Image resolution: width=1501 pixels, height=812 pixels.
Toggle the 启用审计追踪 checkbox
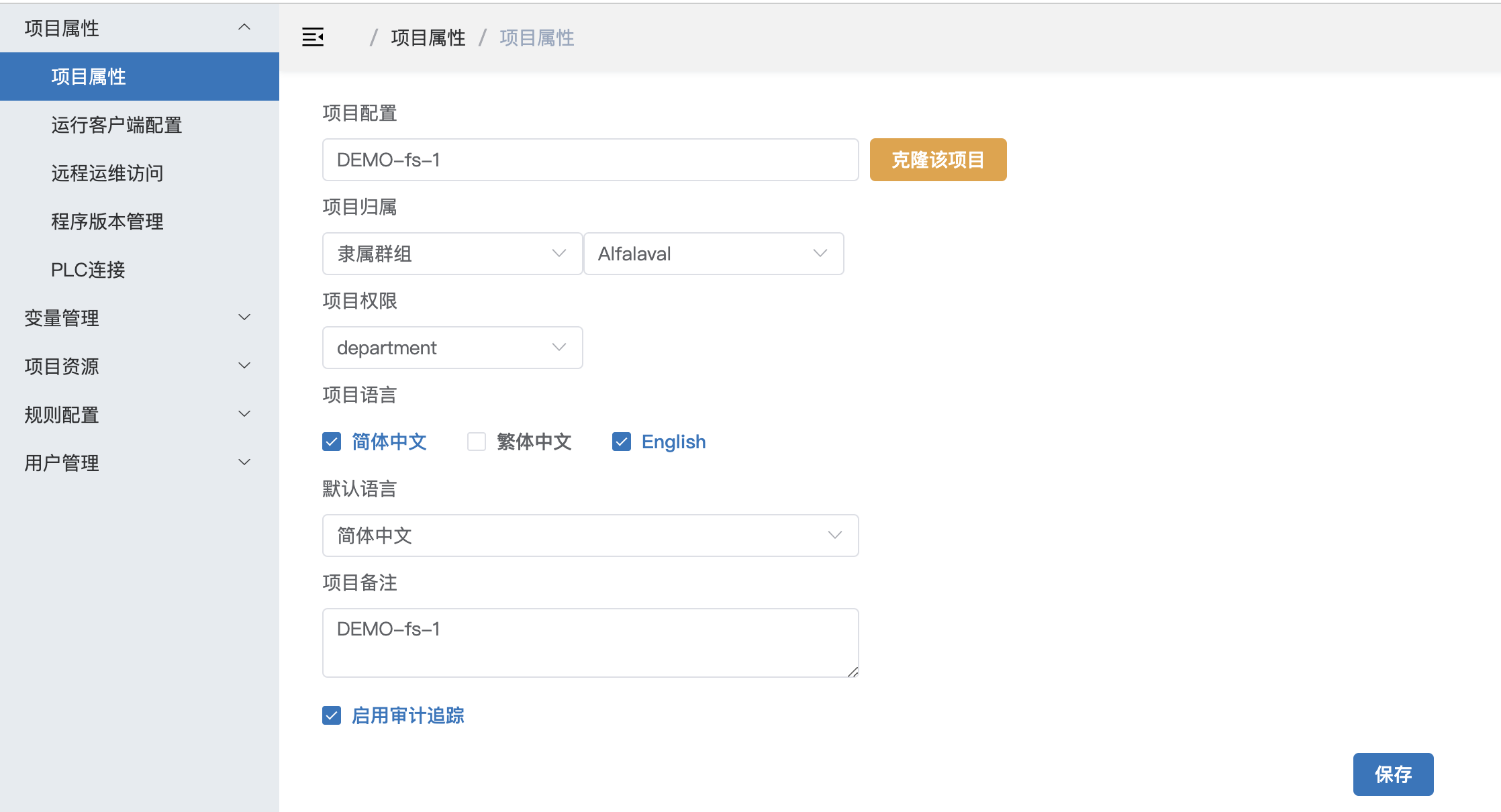click(x=332, y=715)
